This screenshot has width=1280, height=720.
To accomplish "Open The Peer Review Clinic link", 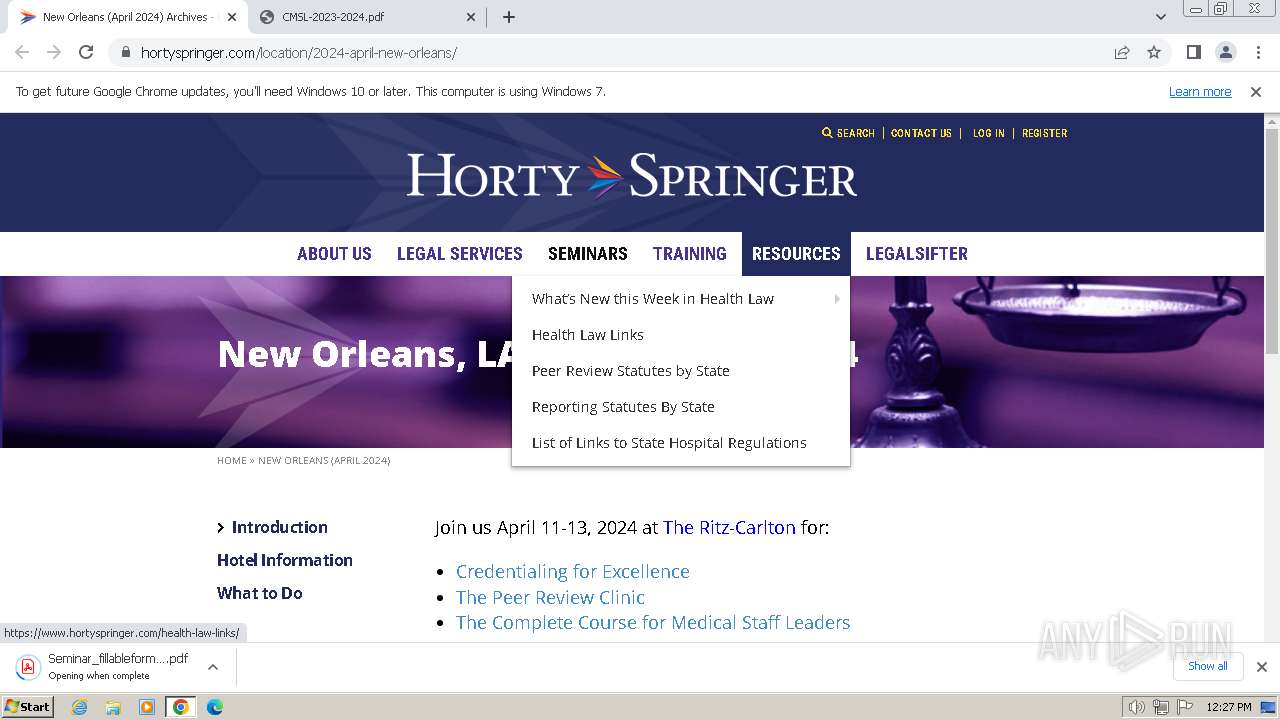I will click(550, 597).
